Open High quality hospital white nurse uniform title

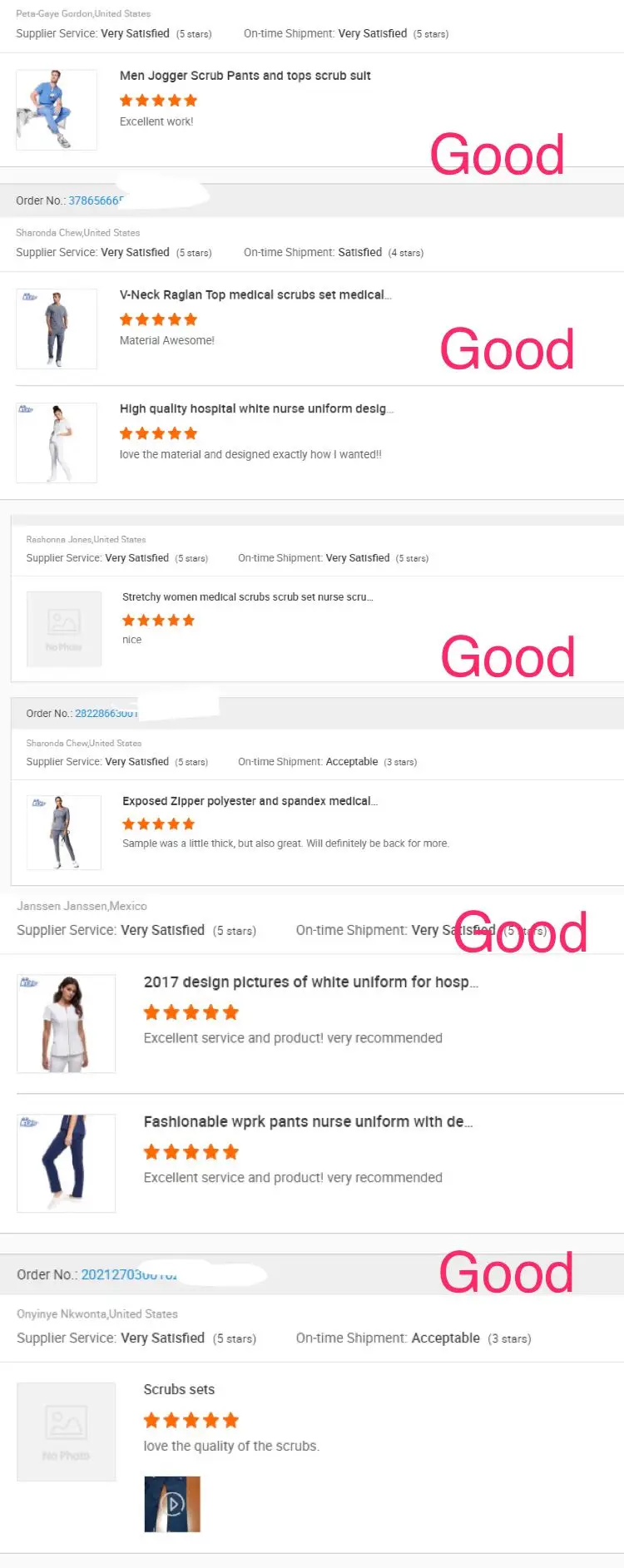pos(256,408)
